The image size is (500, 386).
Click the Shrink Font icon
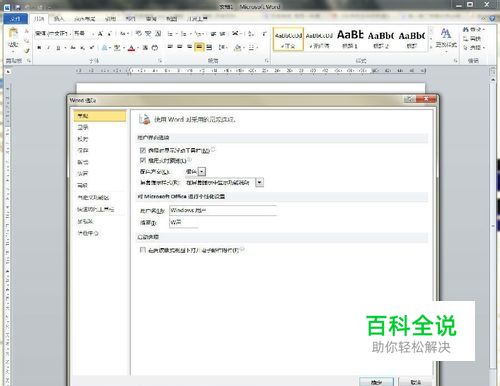click(x=109, y=33)
